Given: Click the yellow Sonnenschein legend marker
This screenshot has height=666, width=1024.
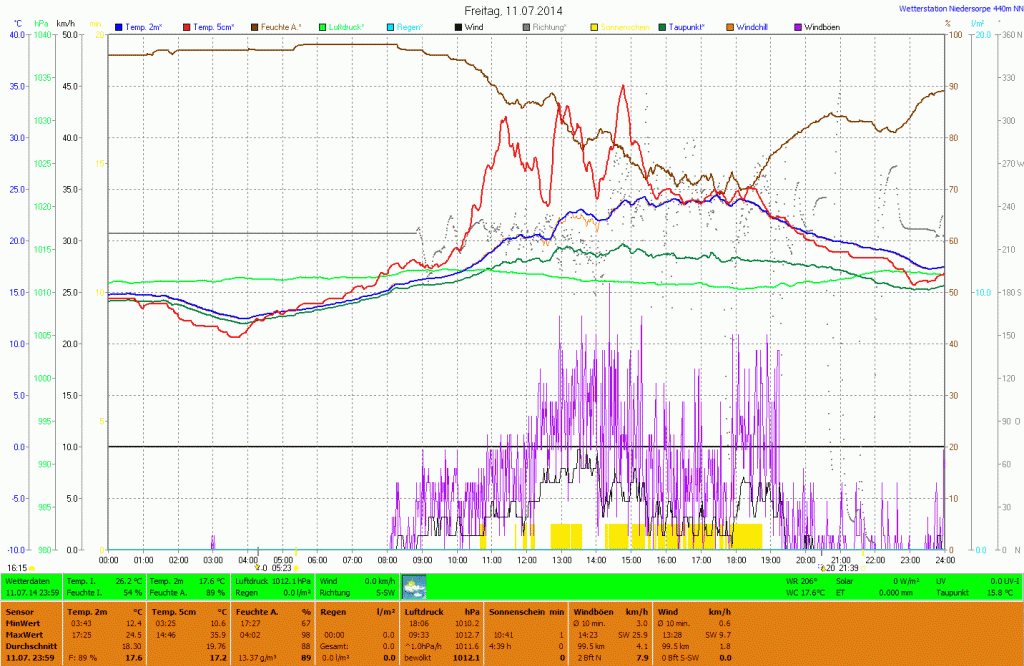Looking at the screenshot, I should coord(594,27).
